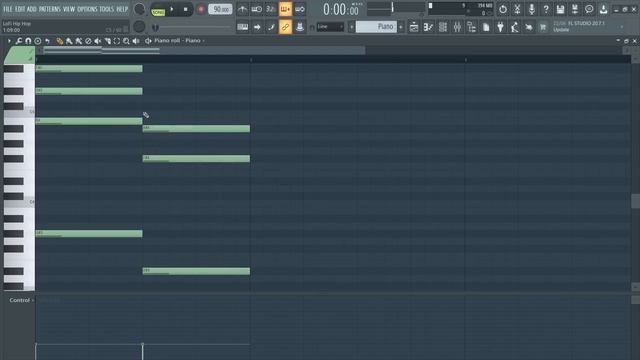
Task: Open FL STUDIO 20.7.1 Update news panel
Action: coord(588,27)
